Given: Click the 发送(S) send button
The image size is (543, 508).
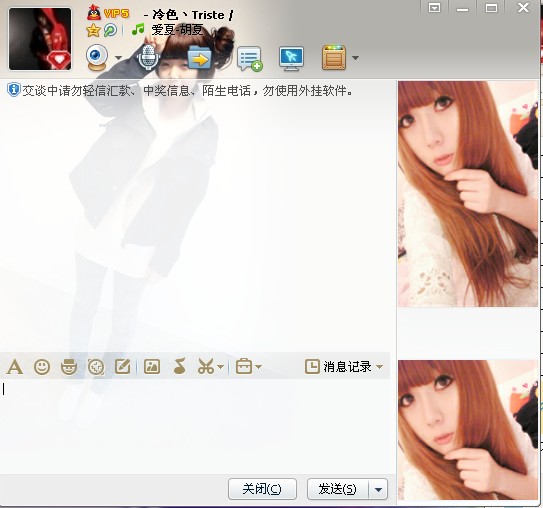Looking at the screenshot, I should 338,489.
